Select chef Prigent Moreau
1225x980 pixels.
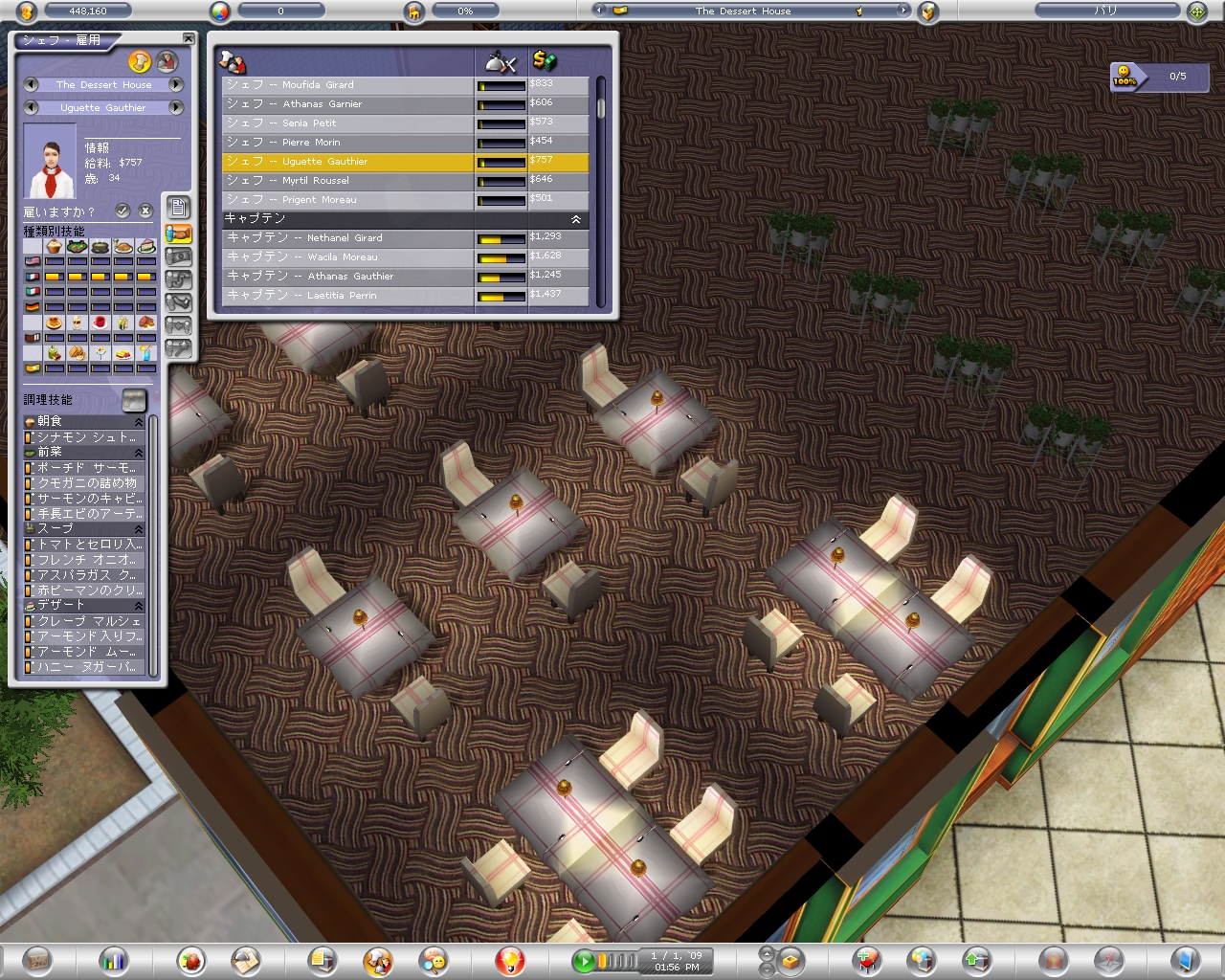coord(406,200)
